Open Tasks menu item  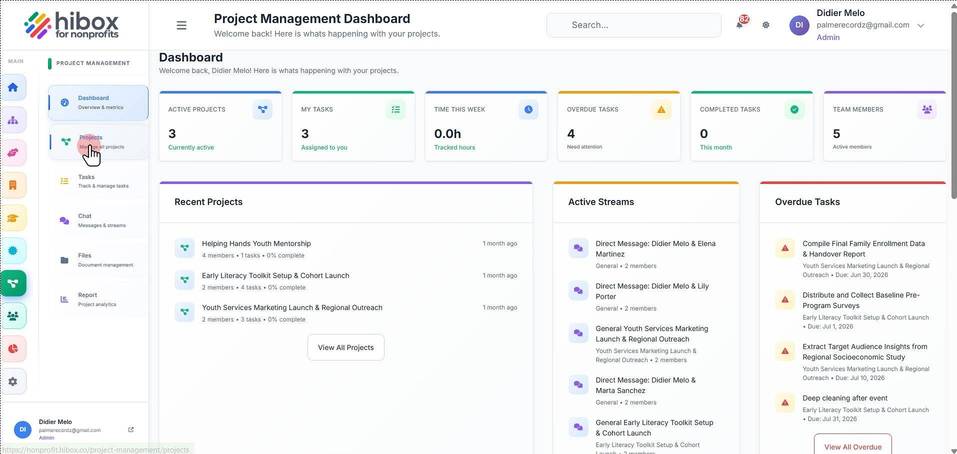point(98,181)
